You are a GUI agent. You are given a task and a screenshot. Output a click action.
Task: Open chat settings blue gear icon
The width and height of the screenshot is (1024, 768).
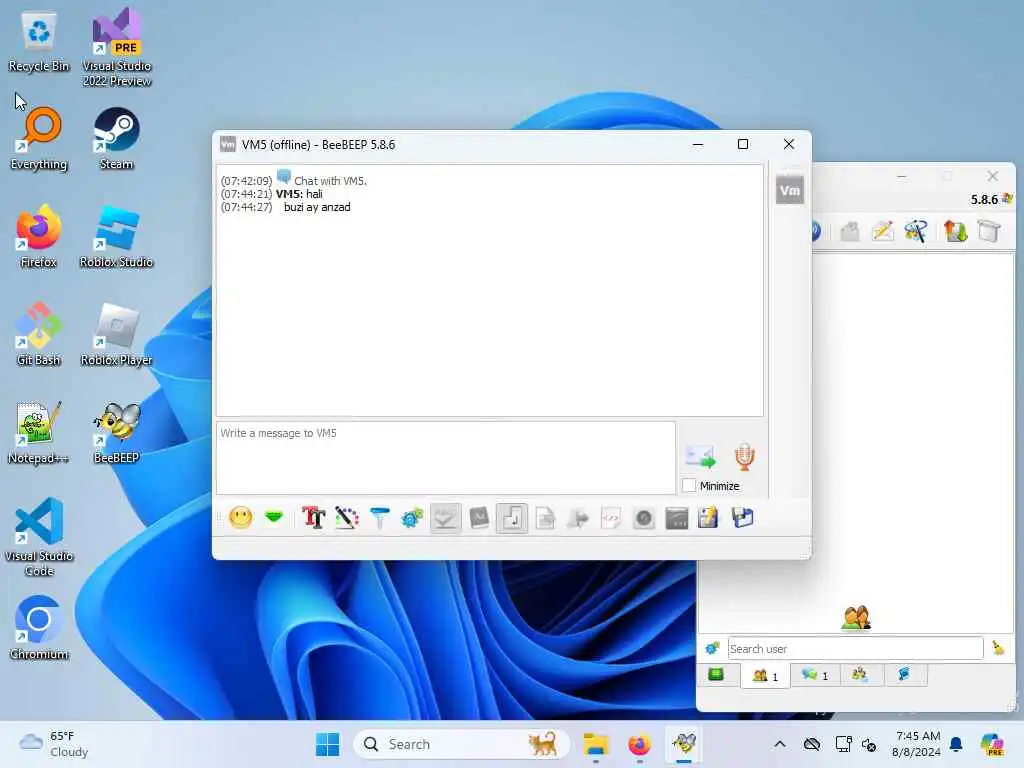pyautogui.click(x=412, y=519)
